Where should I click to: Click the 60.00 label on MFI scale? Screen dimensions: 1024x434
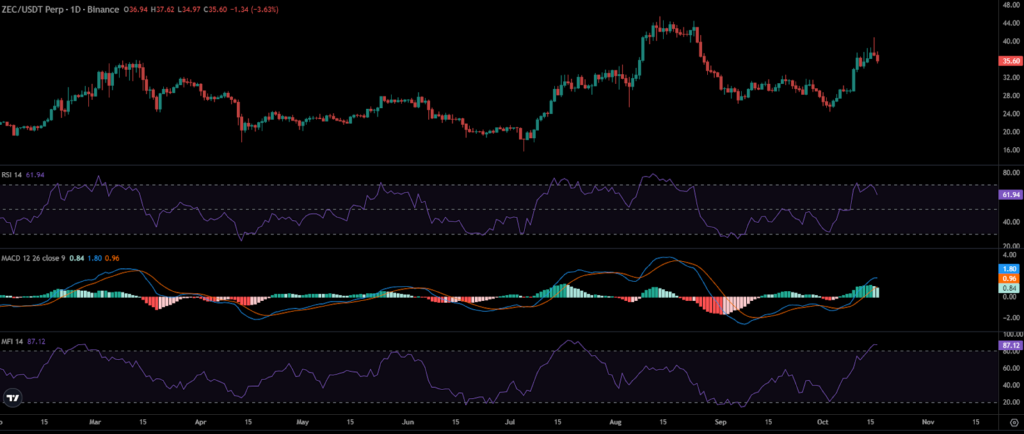click(1010, 368)
